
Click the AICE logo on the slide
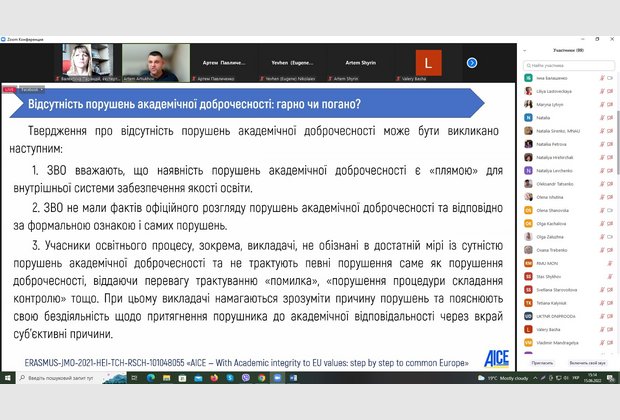click(x=497, y=358)
